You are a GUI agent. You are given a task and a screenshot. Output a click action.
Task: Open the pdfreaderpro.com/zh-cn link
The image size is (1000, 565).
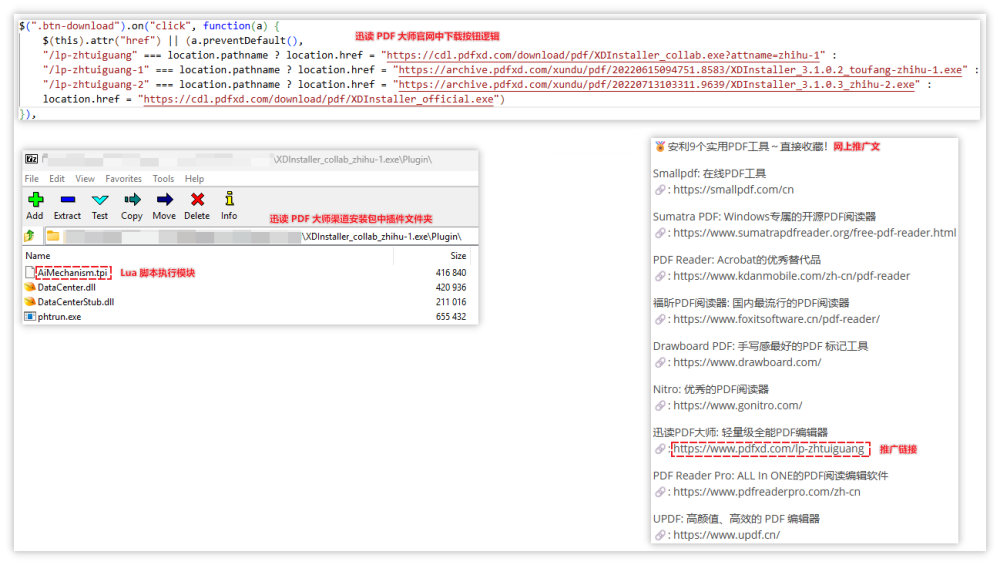coord(767,492)
